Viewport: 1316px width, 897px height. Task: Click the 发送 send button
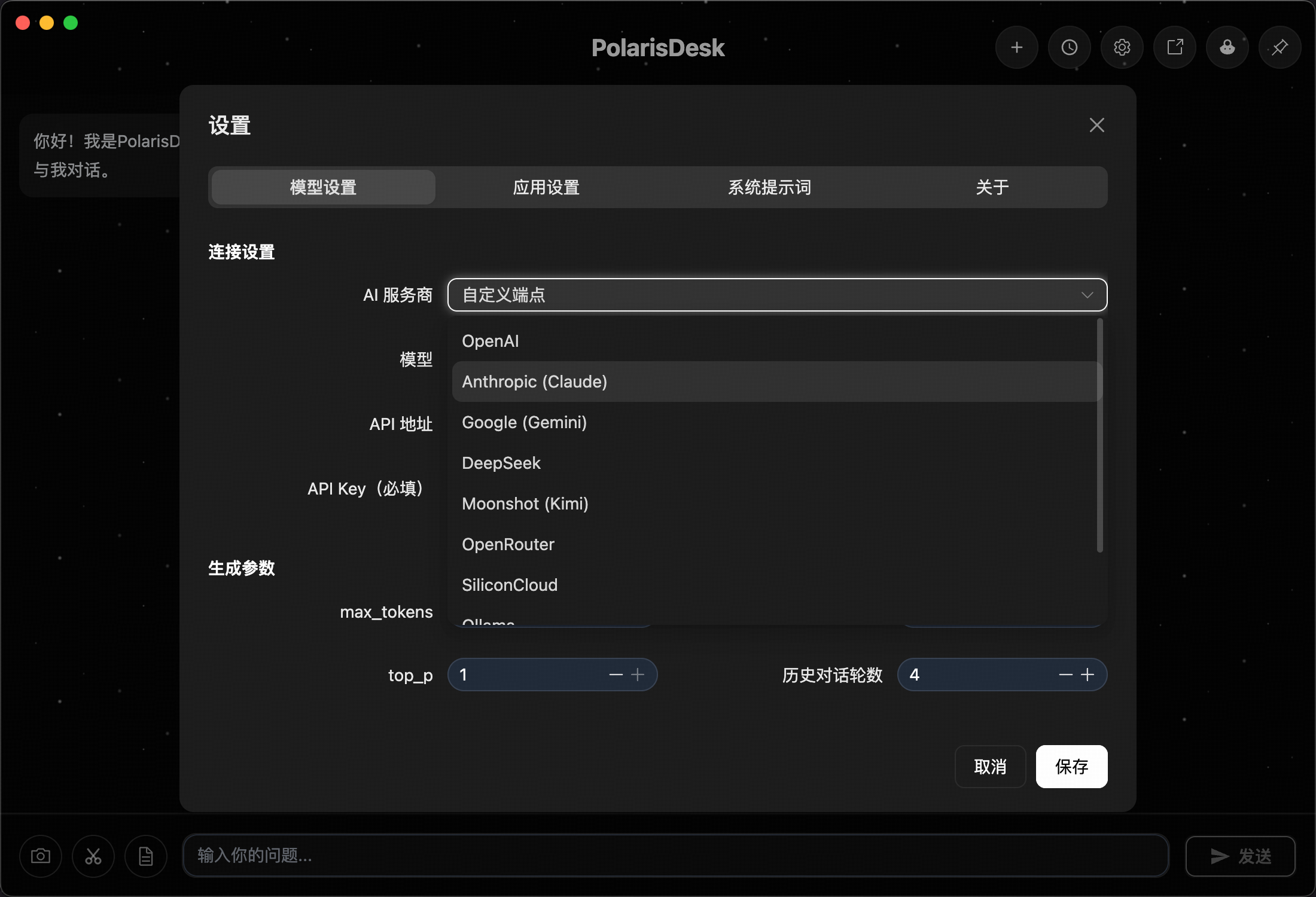click(x=1240, y=856)
